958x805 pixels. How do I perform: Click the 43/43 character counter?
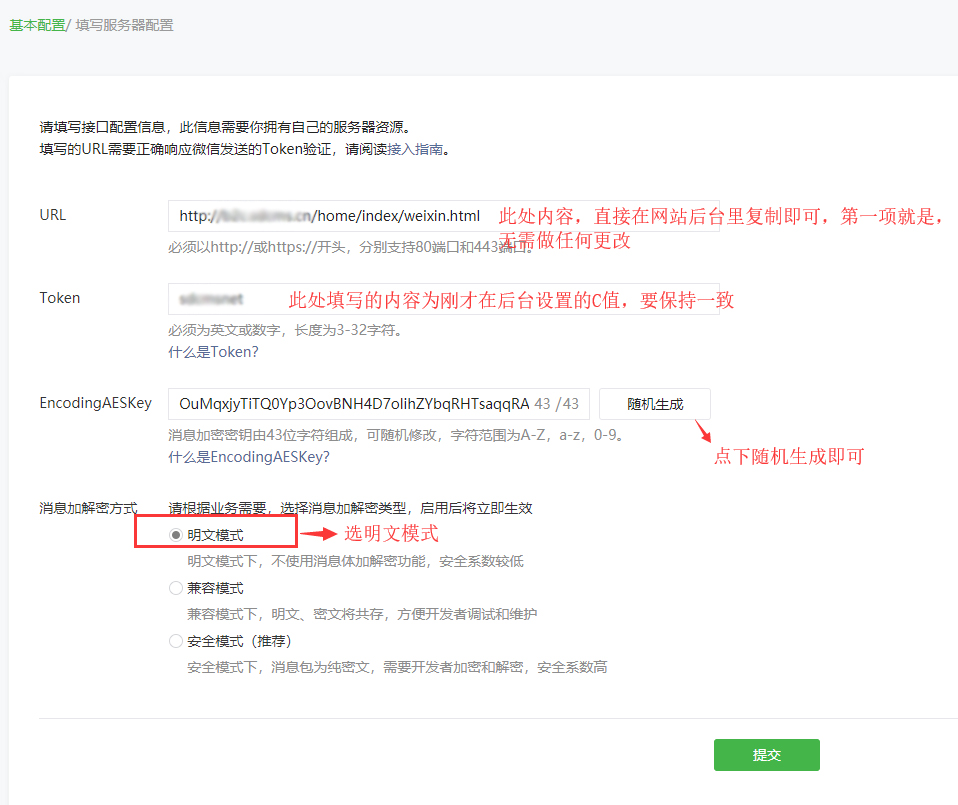point(557,404)
